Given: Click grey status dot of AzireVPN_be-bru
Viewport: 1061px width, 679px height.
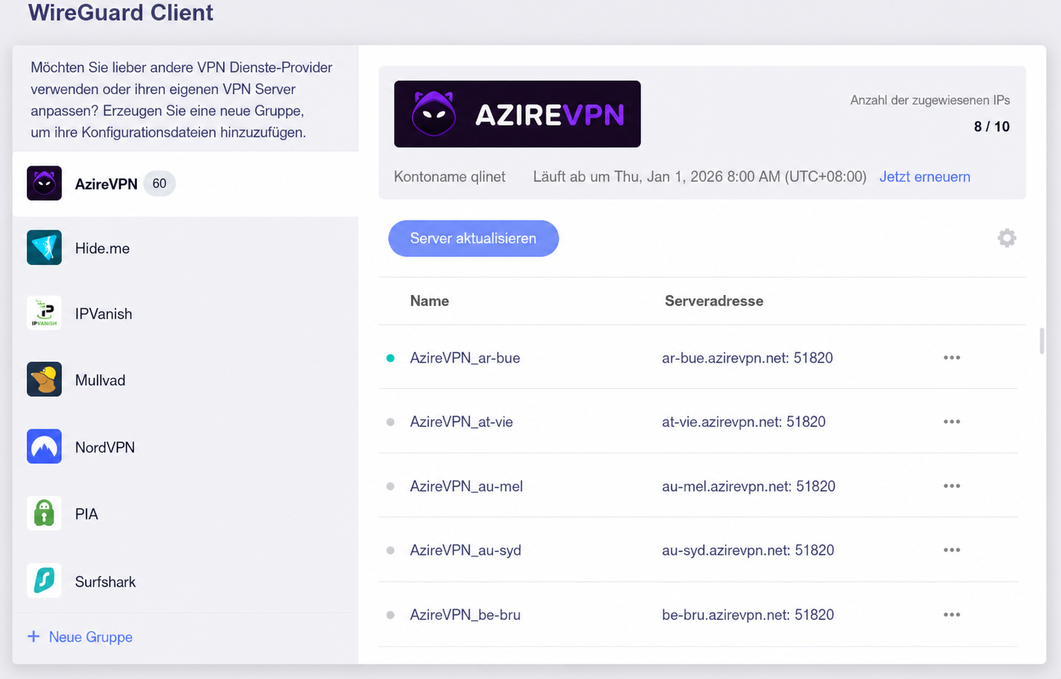Looking at the screenshot, I should coord(390,615).
